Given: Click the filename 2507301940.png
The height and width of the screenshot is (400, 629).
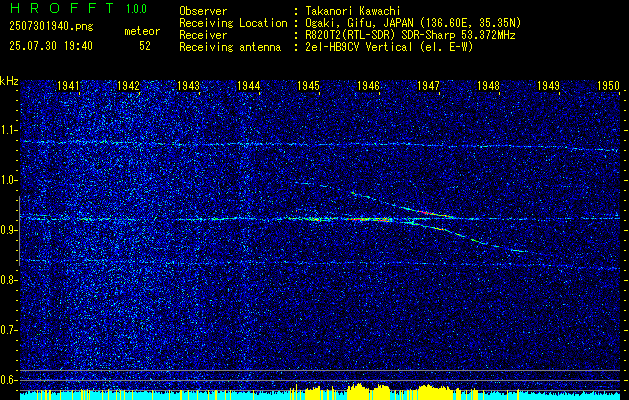Looking at the screenshot, I should click(x=51, y=27).
